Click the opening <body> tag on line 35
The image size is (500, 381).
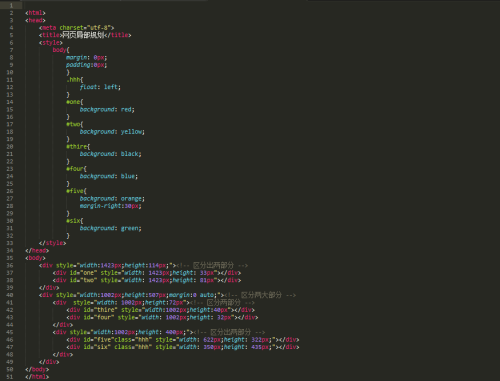tap(35, 258)
